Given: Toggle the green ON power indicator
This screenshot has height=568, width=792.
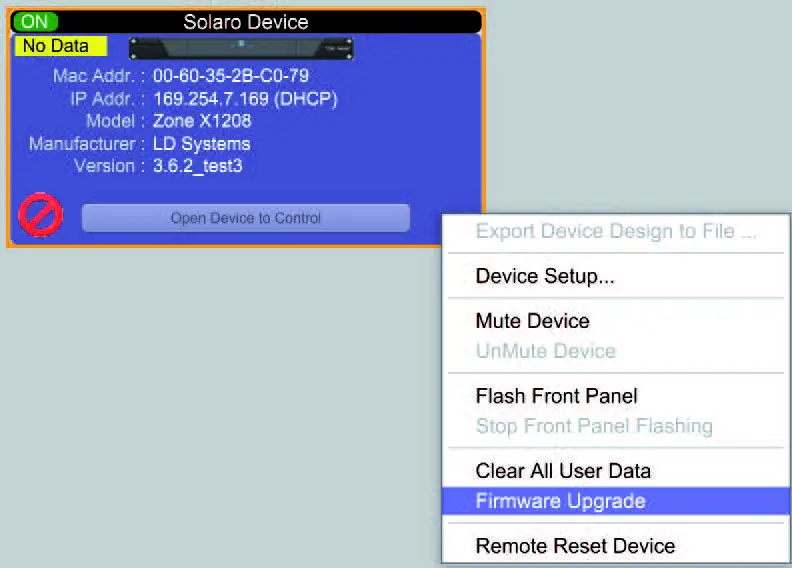Looking at the screenshot, I should (x=35, y=22).
